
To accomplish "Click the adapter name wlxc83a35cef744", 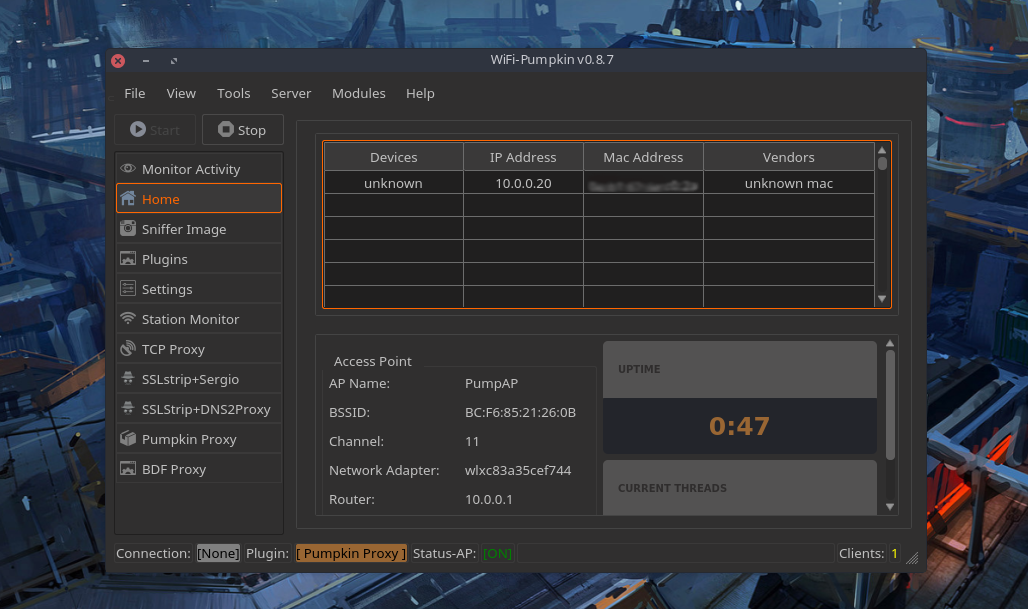I will coord(517,470).
